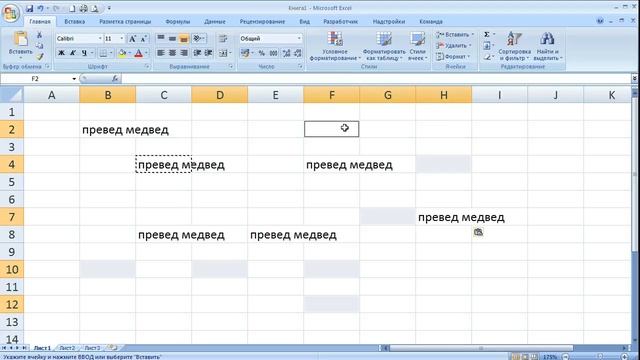Open the Надстройки tab
Screen dimensions: 640x360
(389, 22)
